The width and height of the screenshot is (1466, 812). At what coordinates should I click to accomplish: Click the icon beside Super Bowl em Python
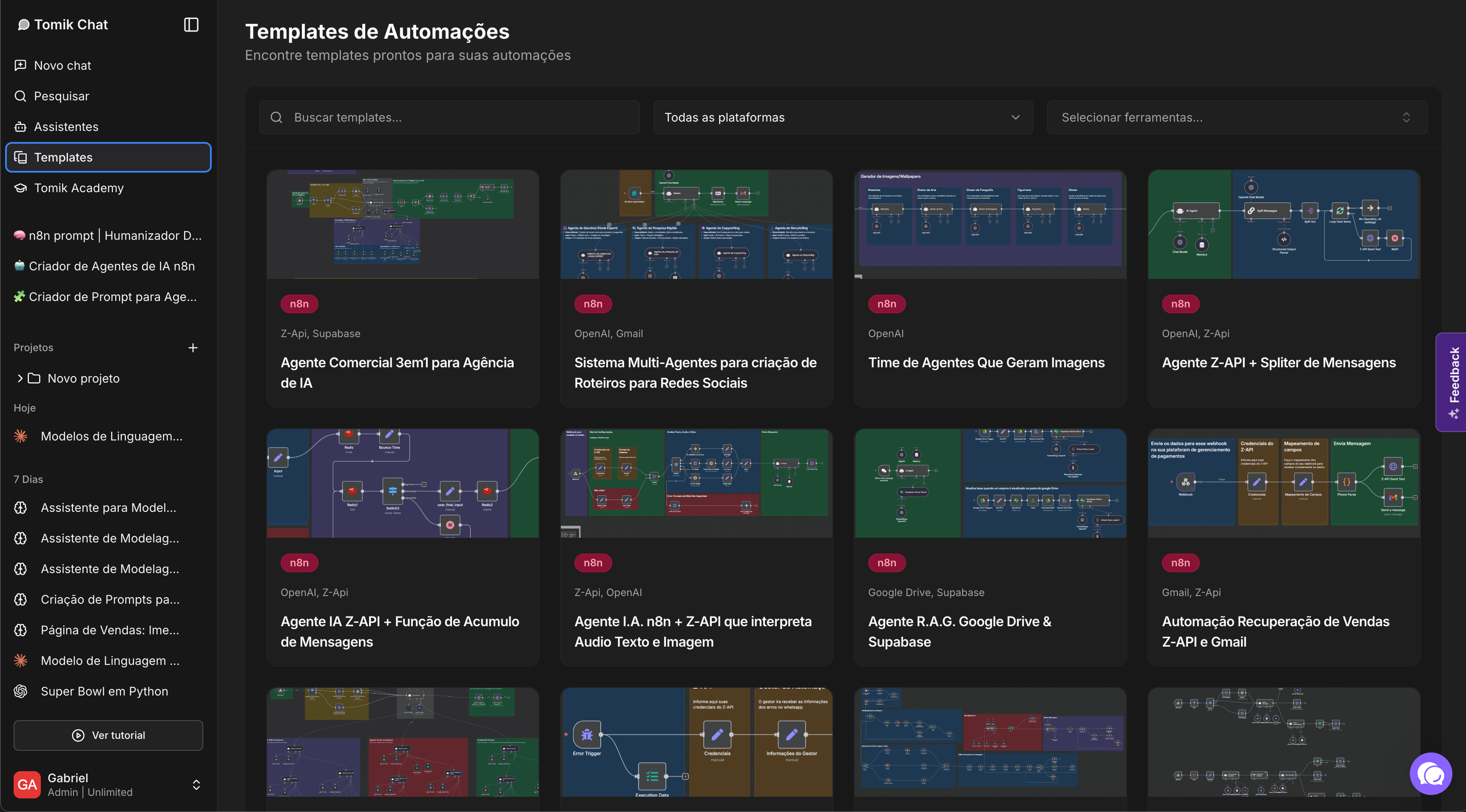click(x=20, y=691)
